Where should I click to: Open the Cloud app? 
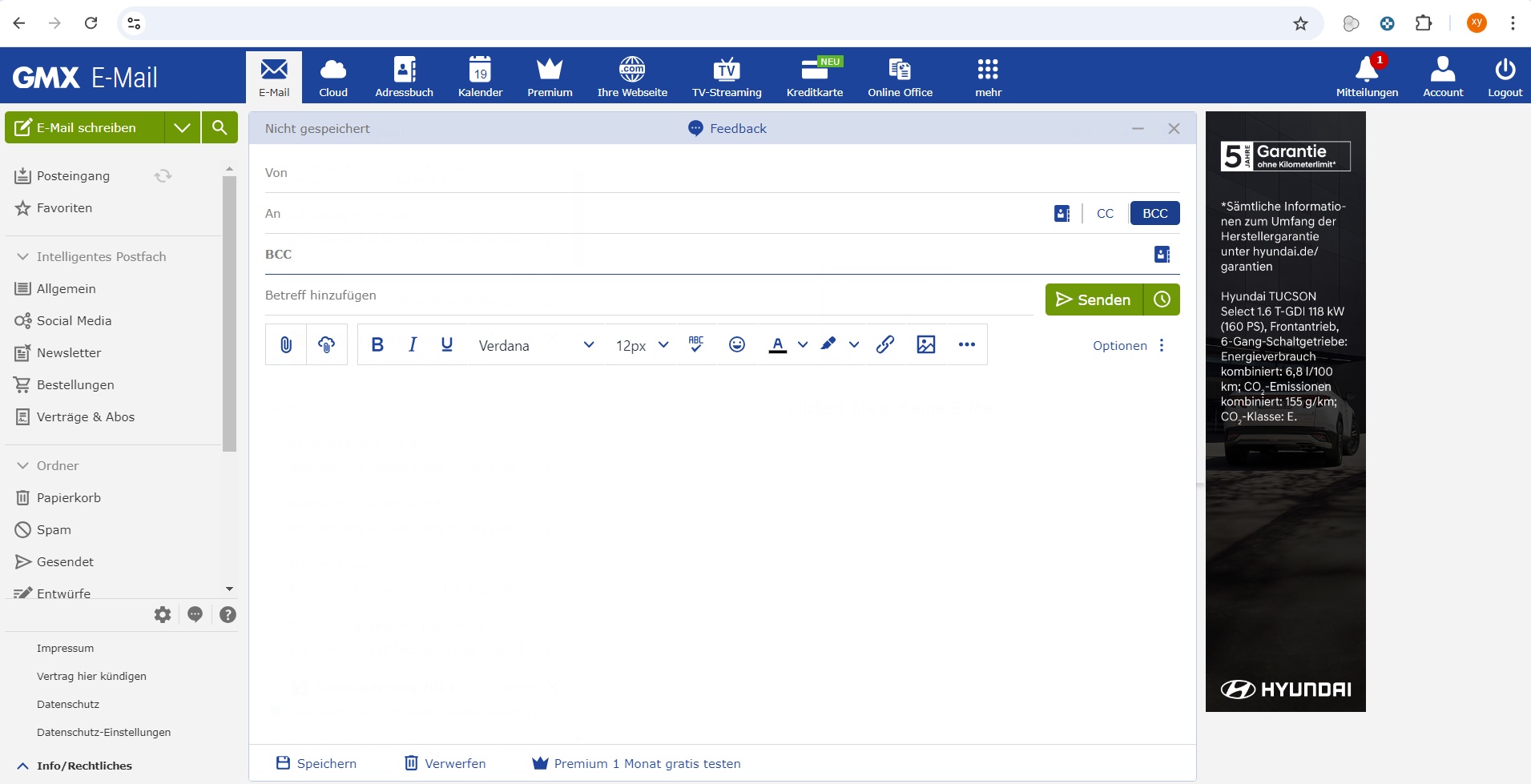tap(332, 76)
